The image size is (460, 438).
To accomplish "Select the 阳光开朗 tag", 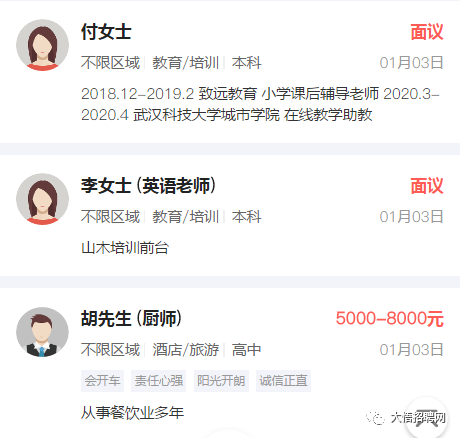I will pyautogui.click(x=221, y=381).
